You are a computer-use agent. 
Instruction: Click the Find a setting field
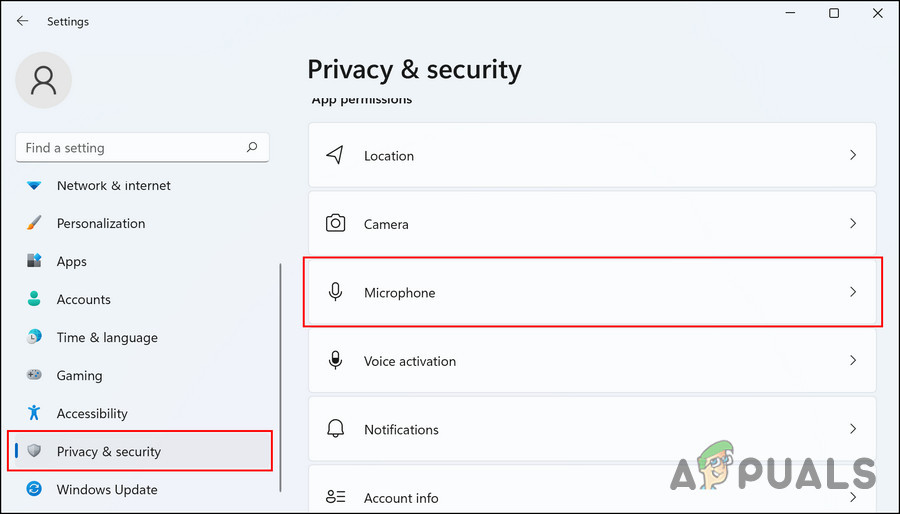[130, 147]
